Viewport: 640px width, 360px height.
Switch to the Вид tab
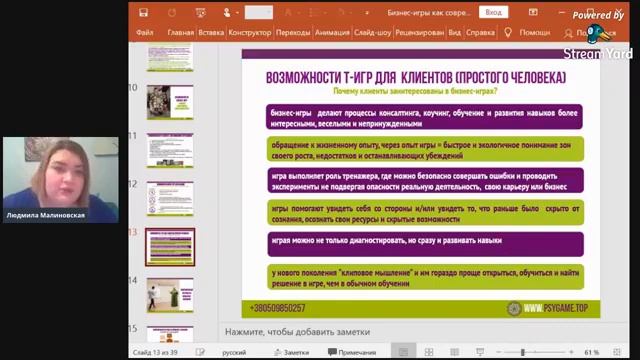click(454, 32)
